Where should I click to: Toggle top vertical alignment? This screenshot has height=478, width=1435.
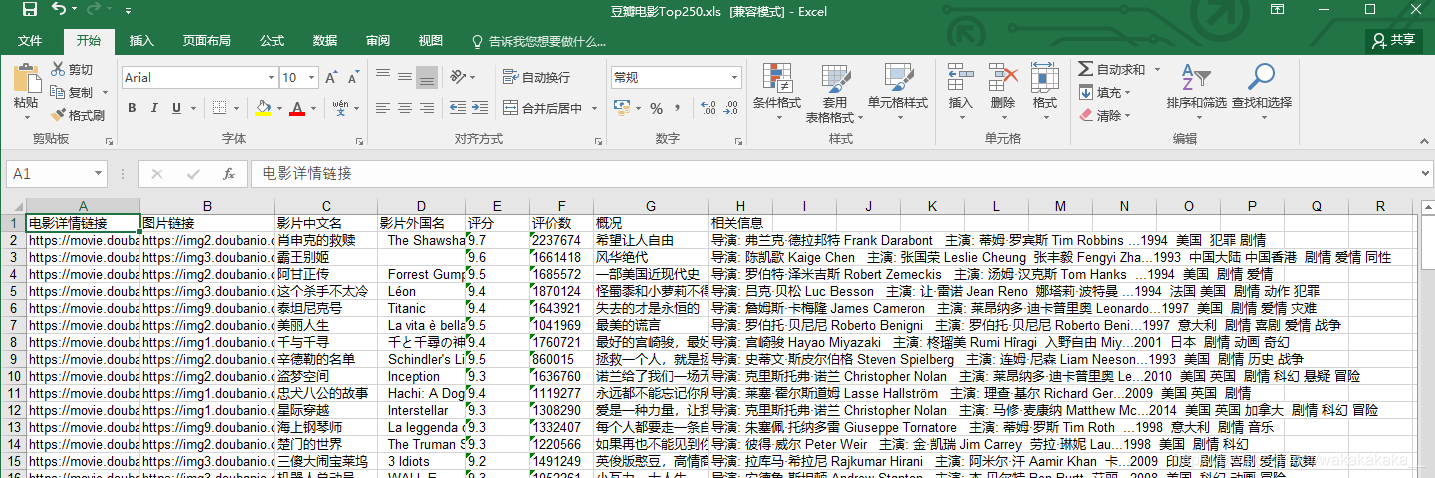point(383,77)
